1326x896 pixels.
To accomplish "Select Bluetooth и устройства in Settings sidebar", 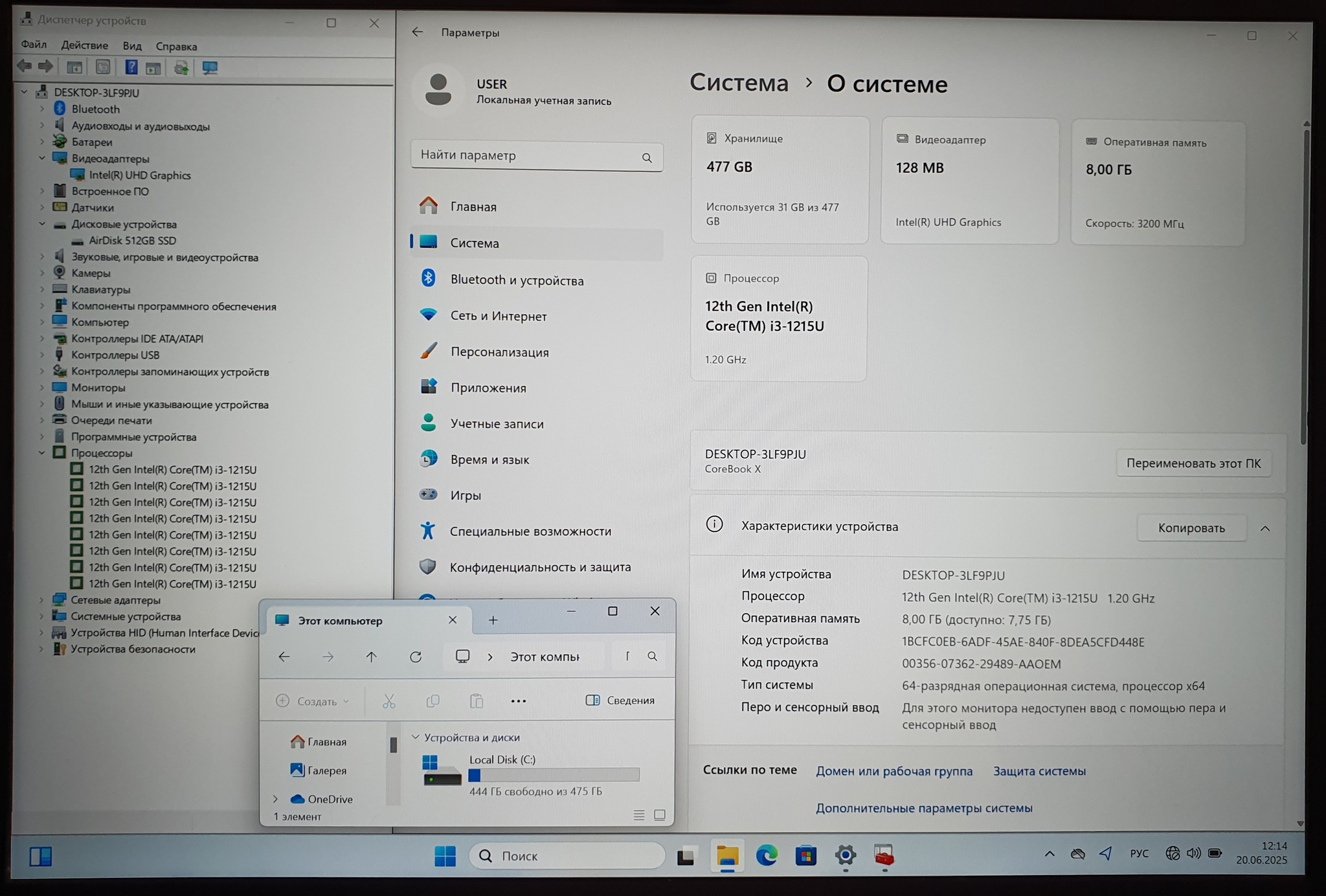I will click(x=517, y=280).
